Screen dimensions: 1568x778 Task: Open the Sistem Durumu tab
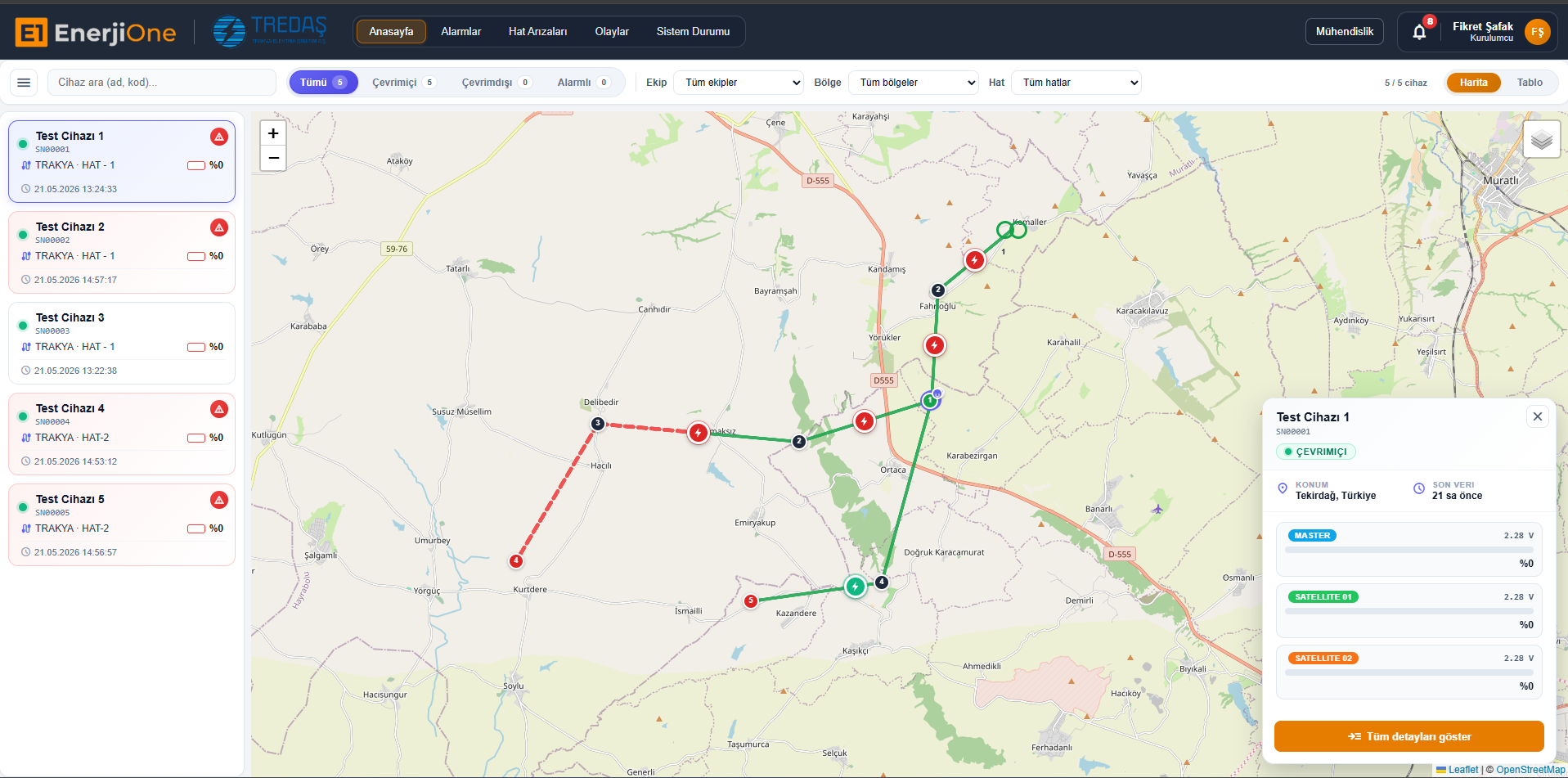click(x=693, y=32)
